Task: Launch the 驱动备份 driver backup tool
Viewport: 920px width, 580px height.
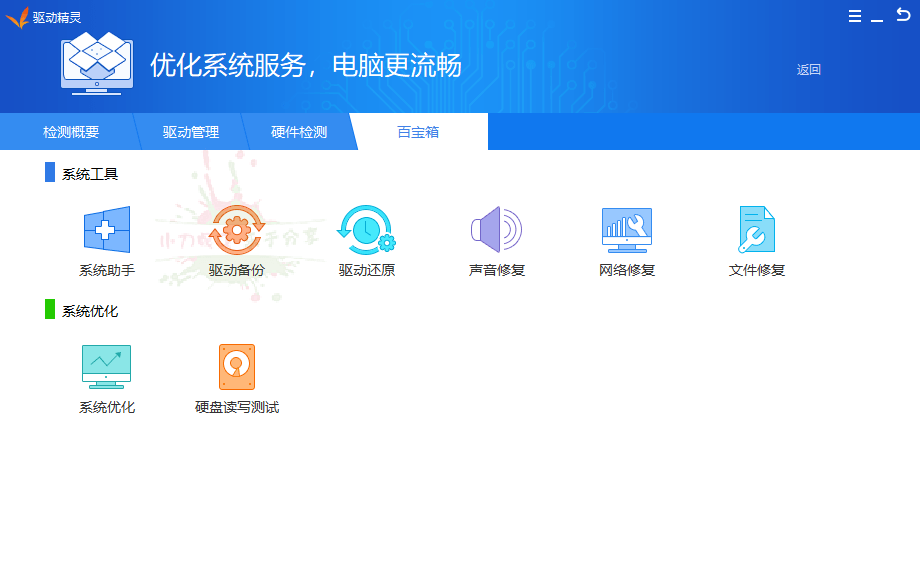Action: coord(236,238)
